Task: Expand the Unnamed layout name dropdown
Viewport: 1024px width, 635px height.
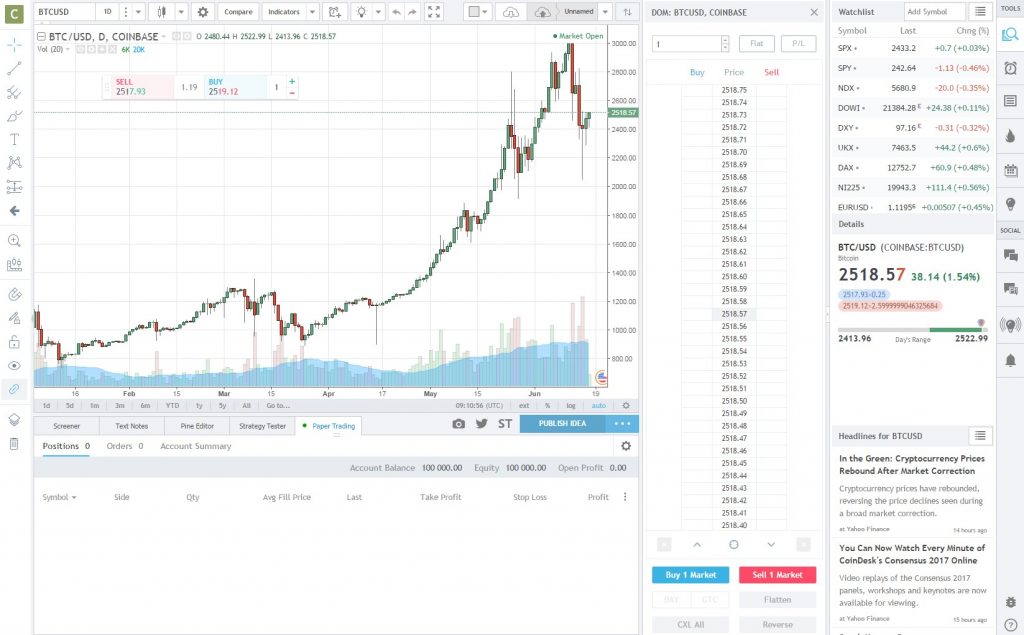Action: point(605,12)
